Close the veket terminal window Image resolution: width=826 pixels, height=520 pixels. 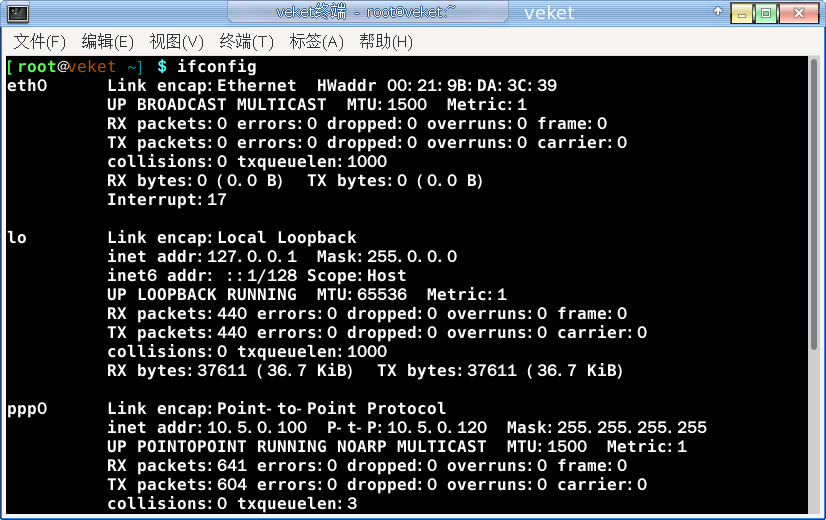pyautogui.click(x=799, y=13)
